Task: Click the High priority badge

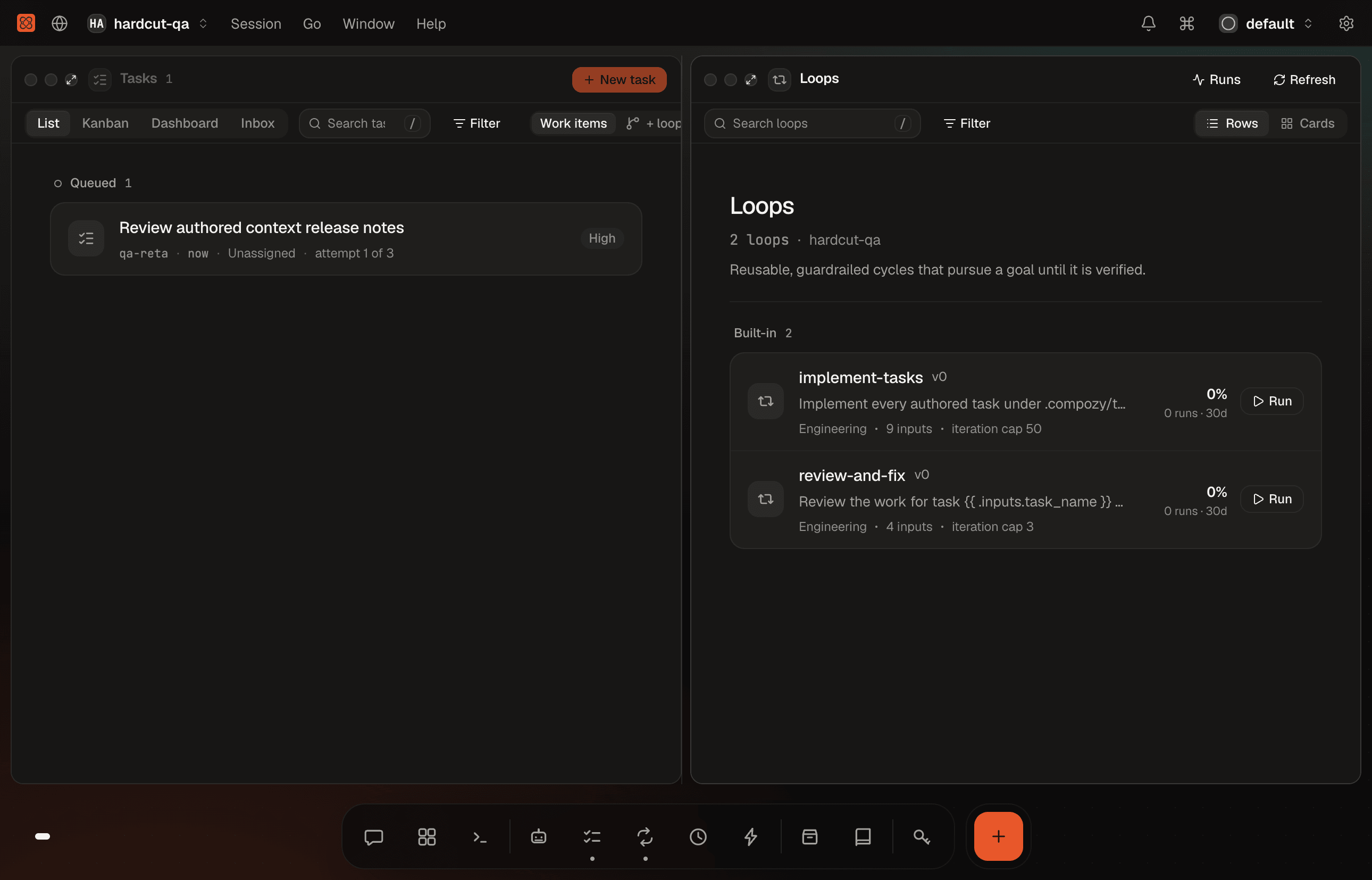Action: click(x=602, y=238)
